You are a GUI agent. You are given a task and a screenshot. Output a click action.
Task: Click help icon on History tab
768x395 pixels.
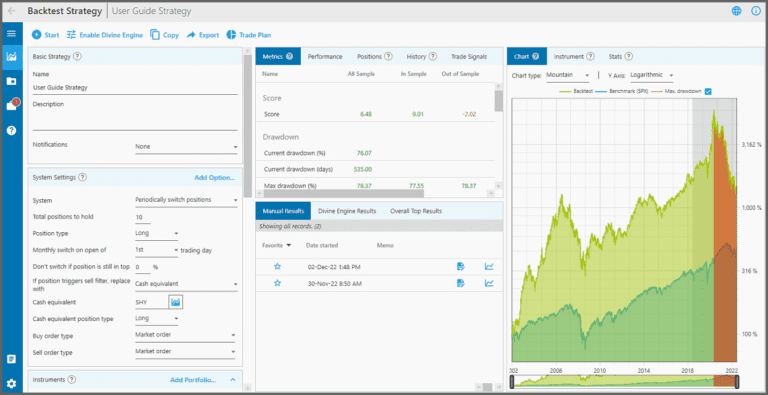[432, 56]
